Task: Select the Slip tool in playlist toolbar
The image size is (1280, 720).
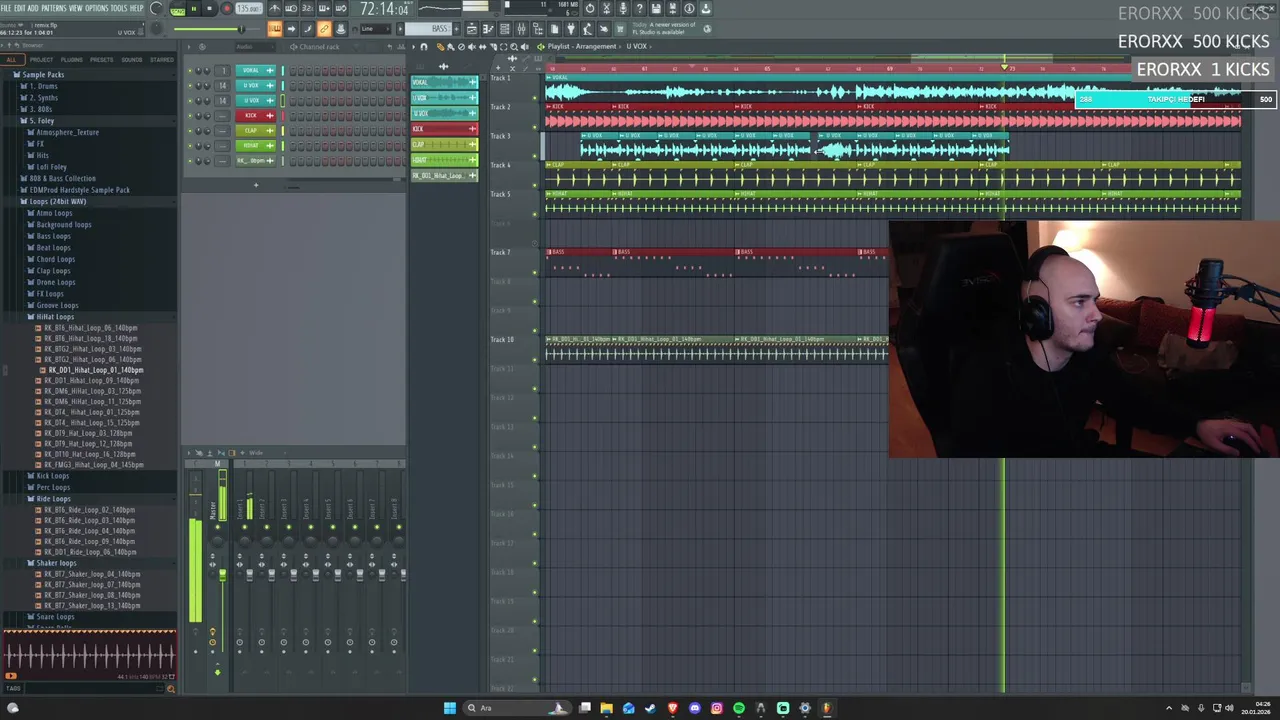Action: coord(483,47)
